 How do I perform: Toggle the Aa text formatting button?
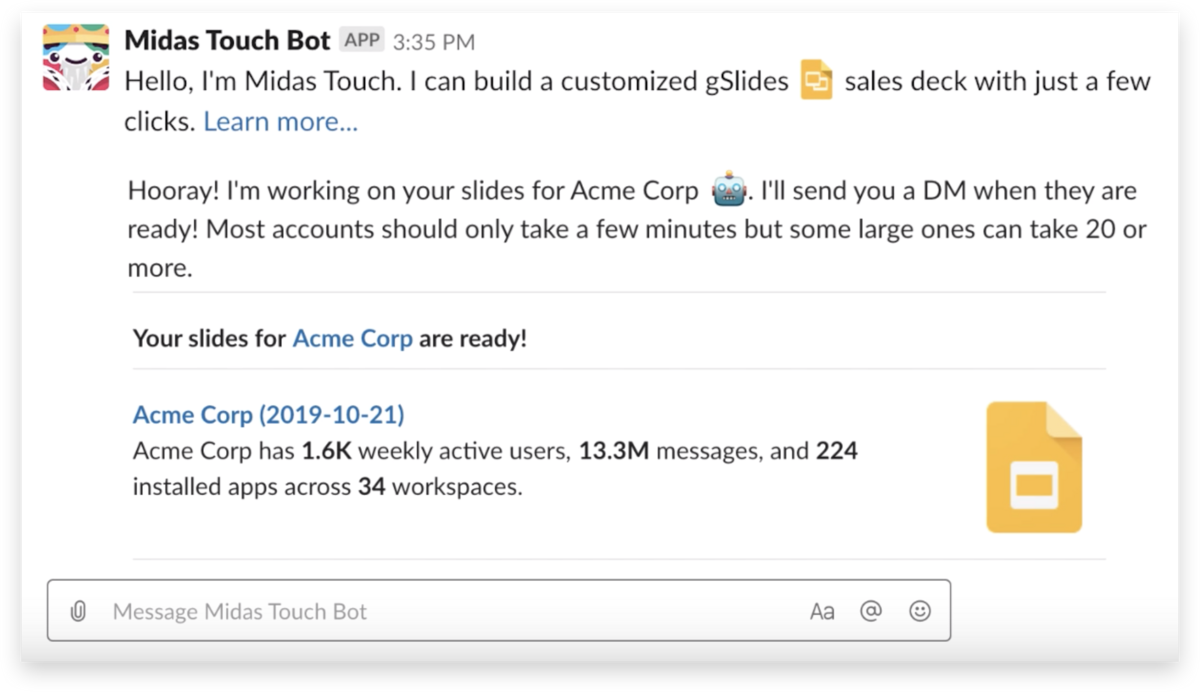[x=822, y=611]
